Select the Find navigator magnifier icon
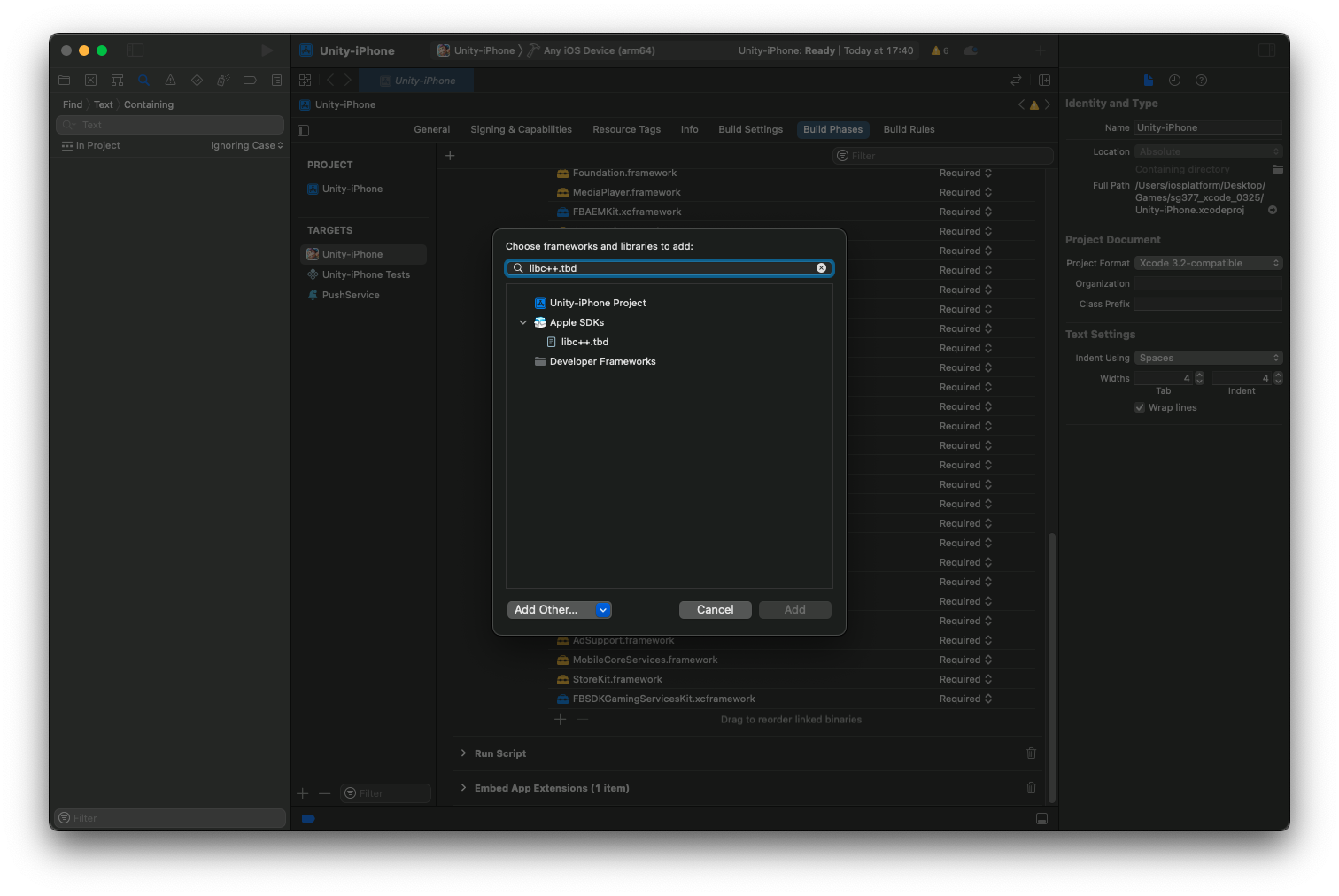Image resolution: width=1339 pixels, height=896 pixels. pos(143,80)
